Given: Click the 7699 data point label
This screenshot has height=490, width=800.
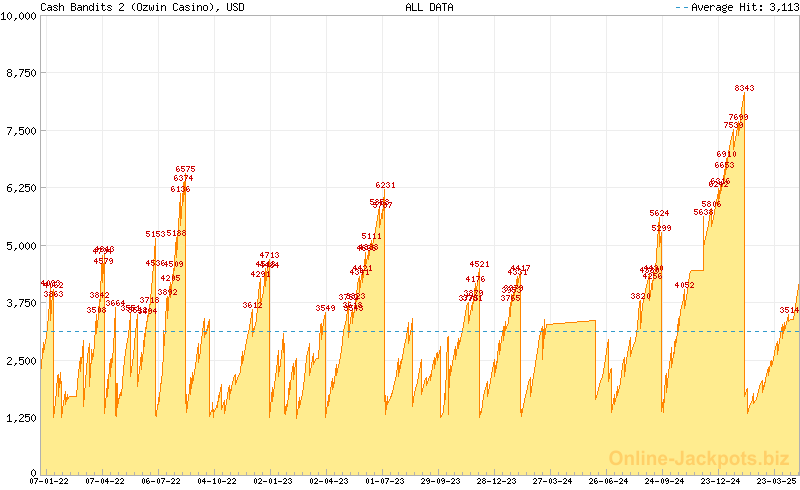Looking at the screenshot, I should pyautogui.click(x=738, y=117).
